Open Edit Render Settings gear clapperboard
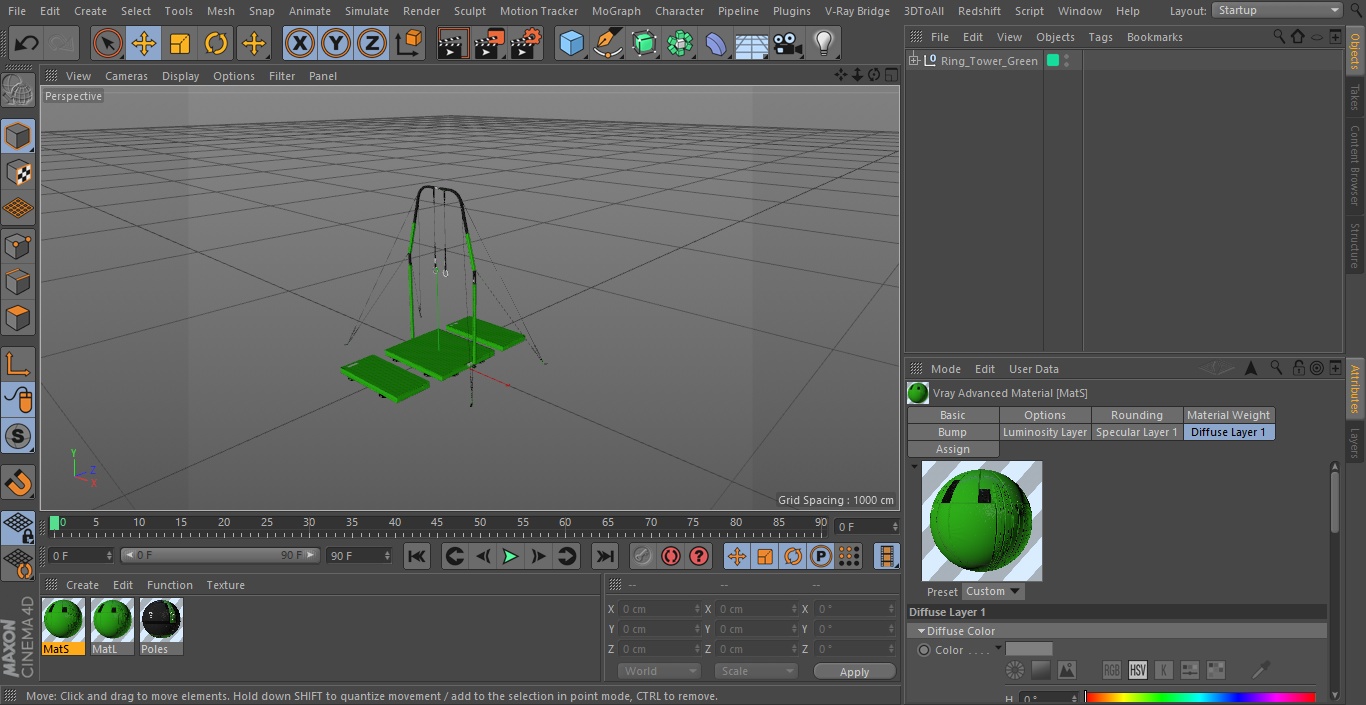The width and height of the screenshot is (1366, 705). 526,44
